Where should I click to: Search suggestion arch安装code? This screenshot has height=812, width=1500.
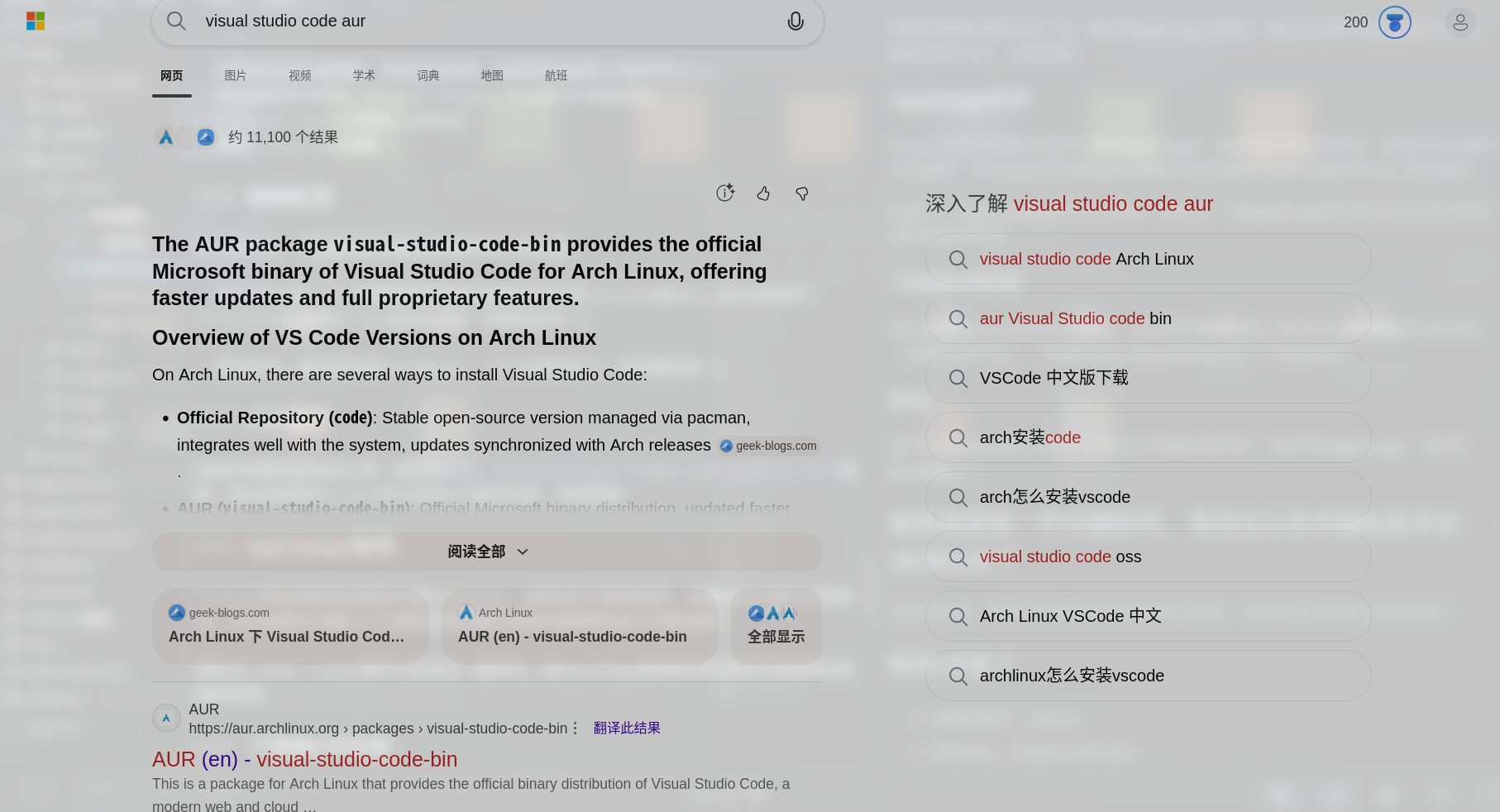[x=1149, y=437]
